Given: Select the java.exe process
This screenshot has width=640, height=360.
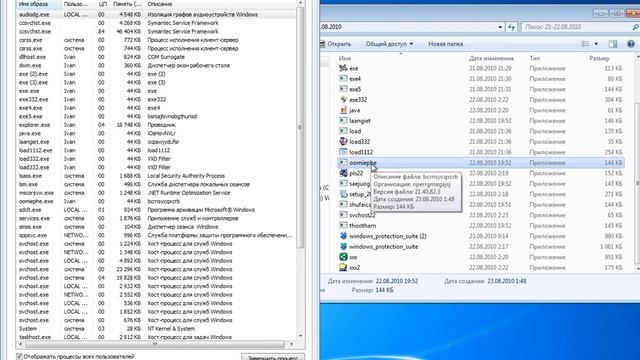Looking at the screenshot, I should pos(156,133).
